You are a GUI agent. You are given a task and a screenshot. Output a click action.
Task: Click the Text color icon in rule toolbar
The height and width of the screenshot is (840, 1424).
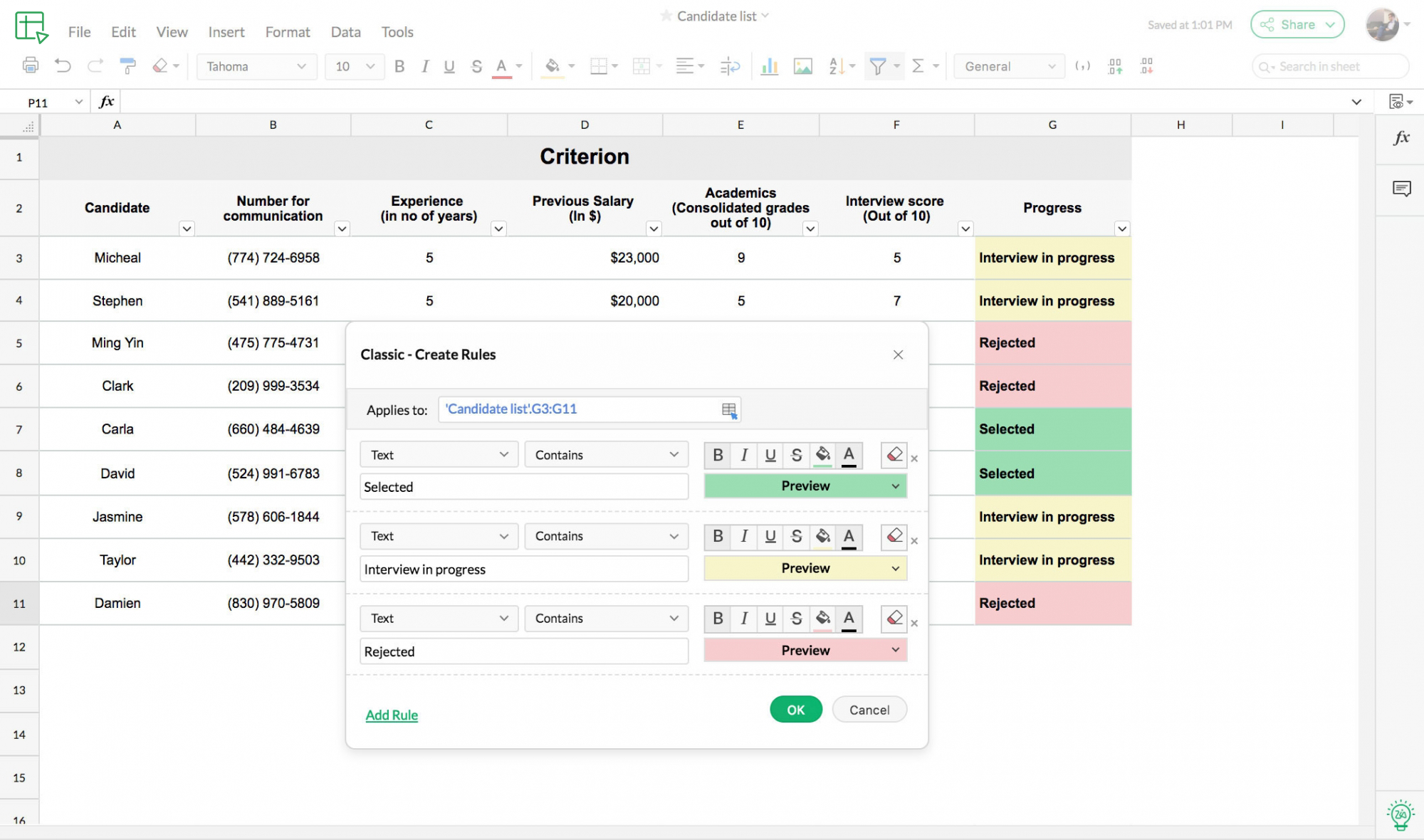[x=847, y=454]
